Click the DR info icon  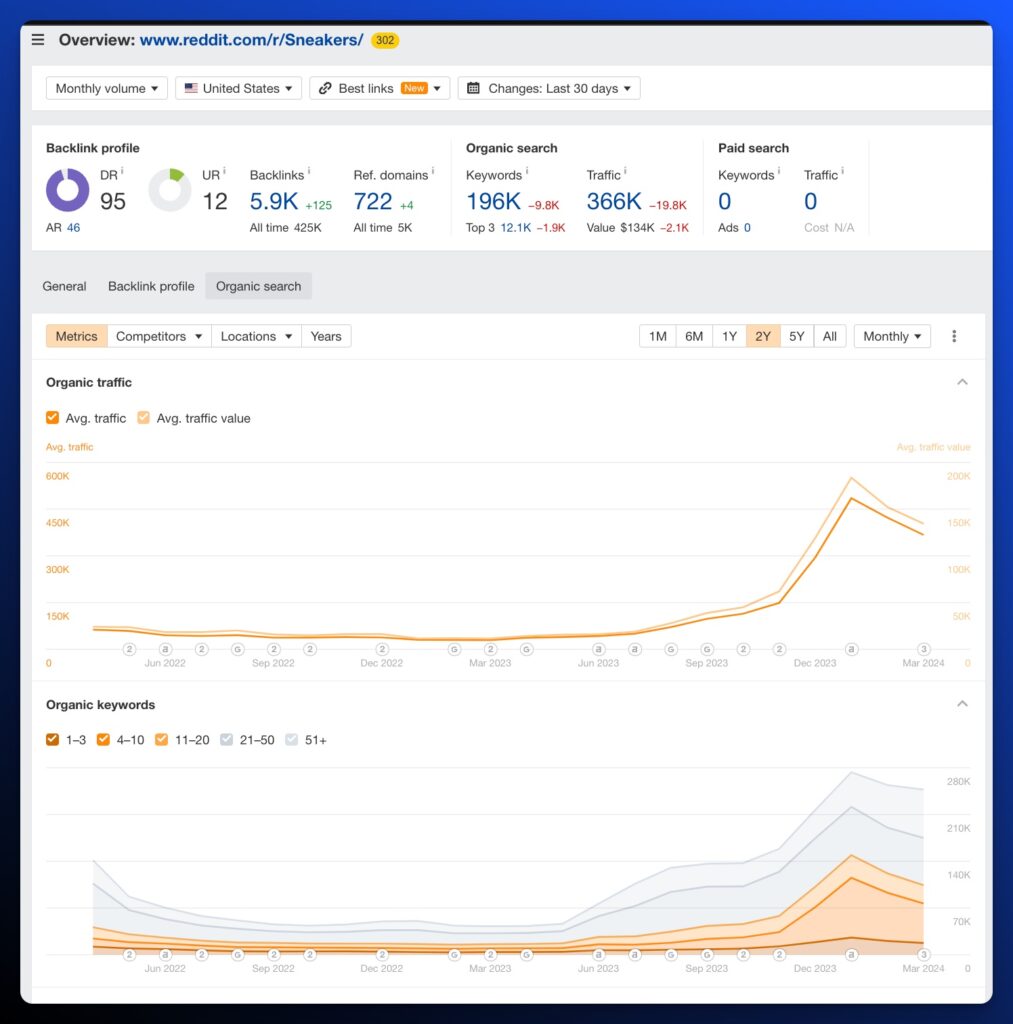pyautogui.click(x=122, y=171)
